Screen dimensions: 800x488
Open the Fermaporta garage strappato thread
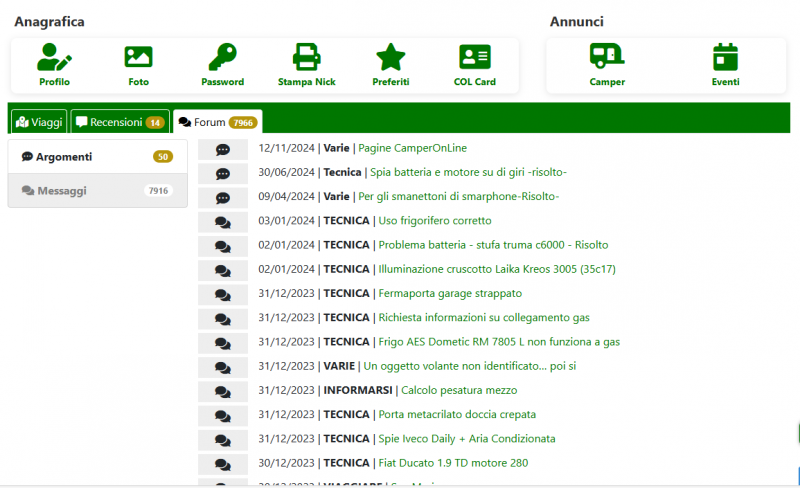449,293
